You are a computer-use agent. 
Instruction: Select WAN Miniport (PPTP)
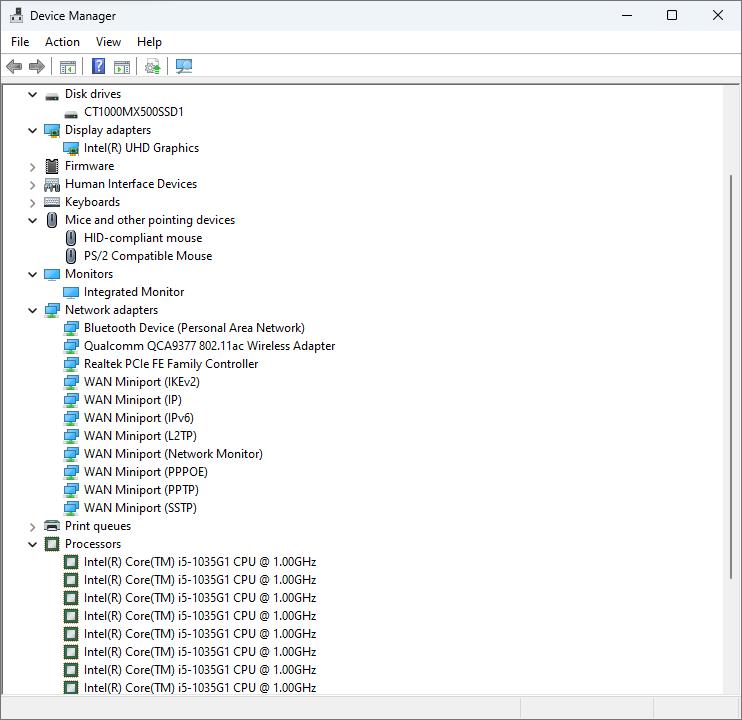coord(141,490)
